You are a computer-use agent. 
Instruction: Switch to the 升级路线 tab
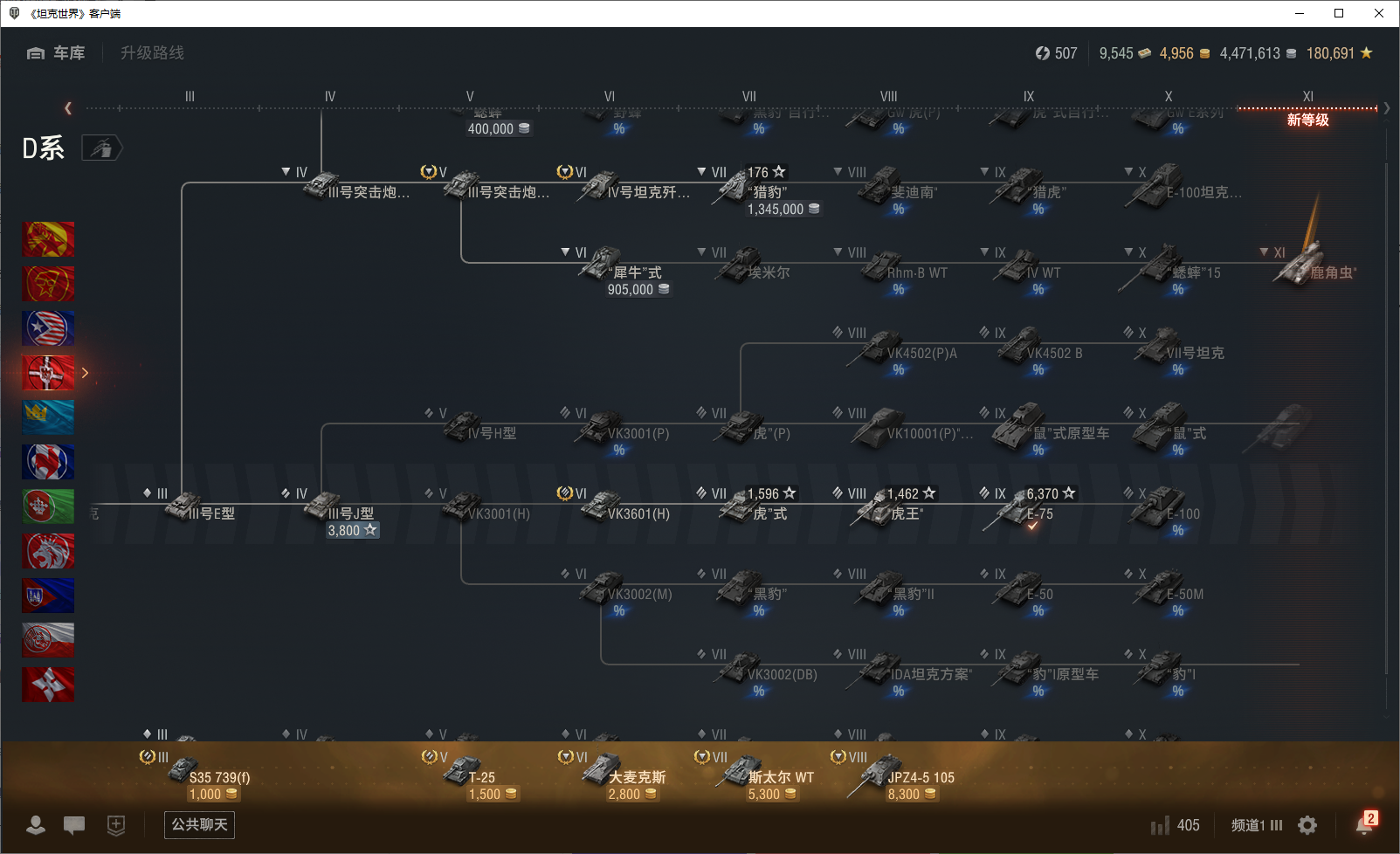coord(152,53)
